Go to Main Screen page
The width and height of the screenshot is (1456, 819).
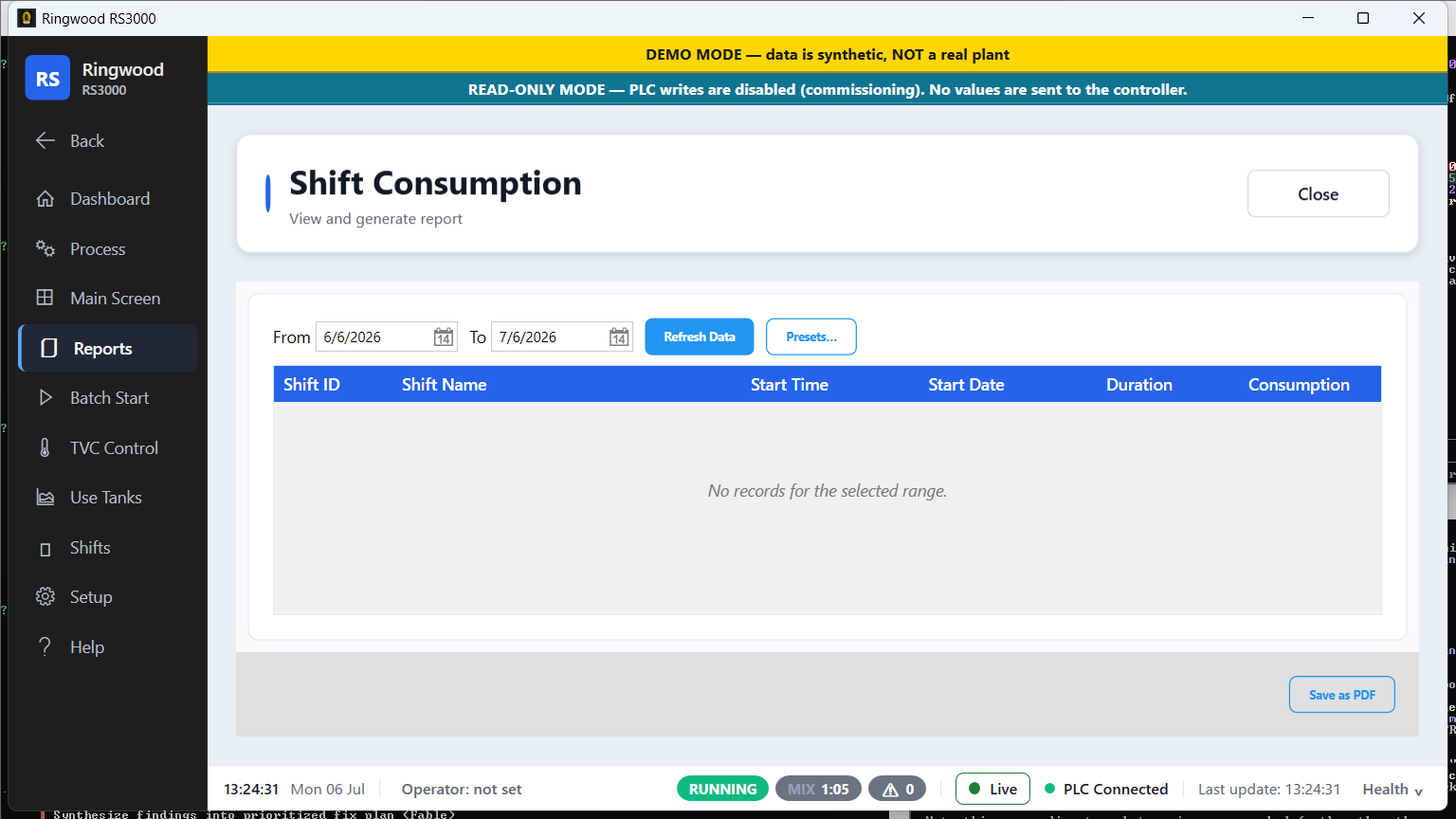tap(108, 298)
